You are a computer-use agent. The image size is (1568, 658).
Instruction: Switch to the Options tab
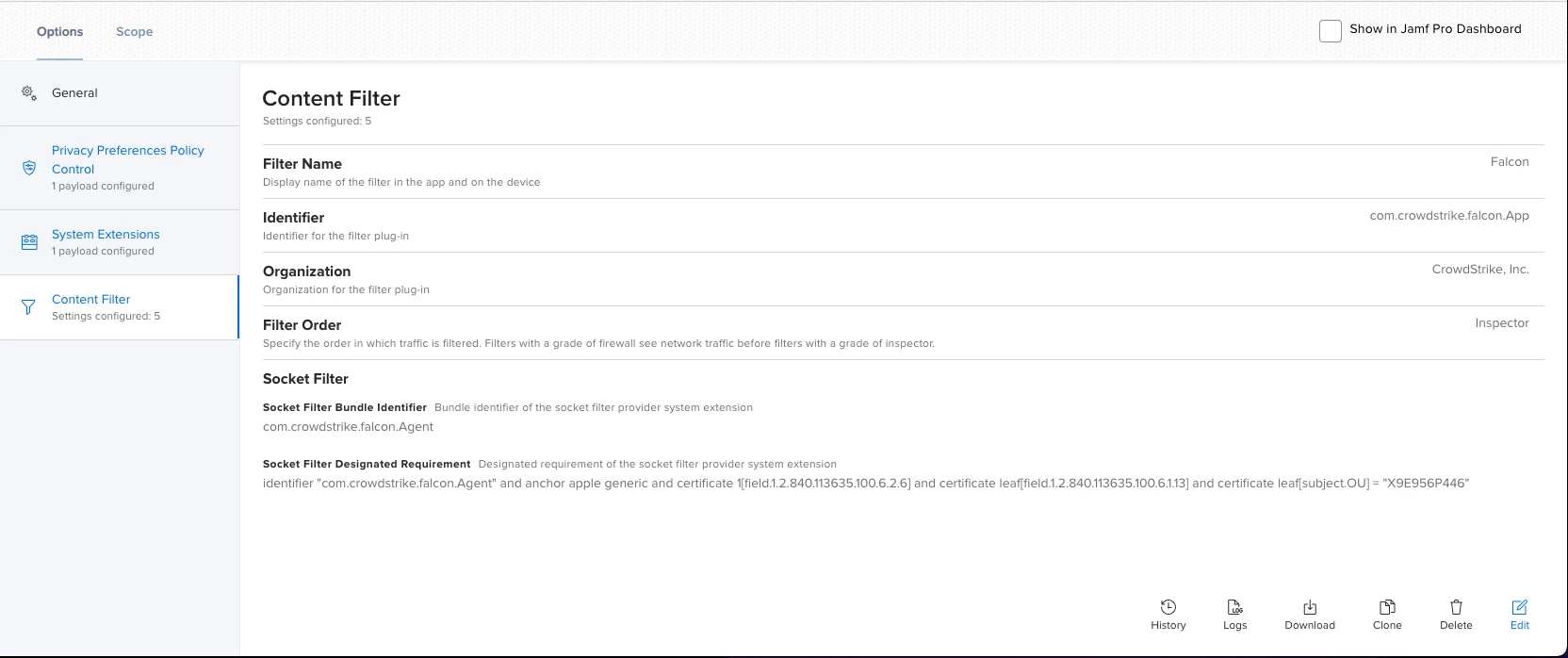60,31
